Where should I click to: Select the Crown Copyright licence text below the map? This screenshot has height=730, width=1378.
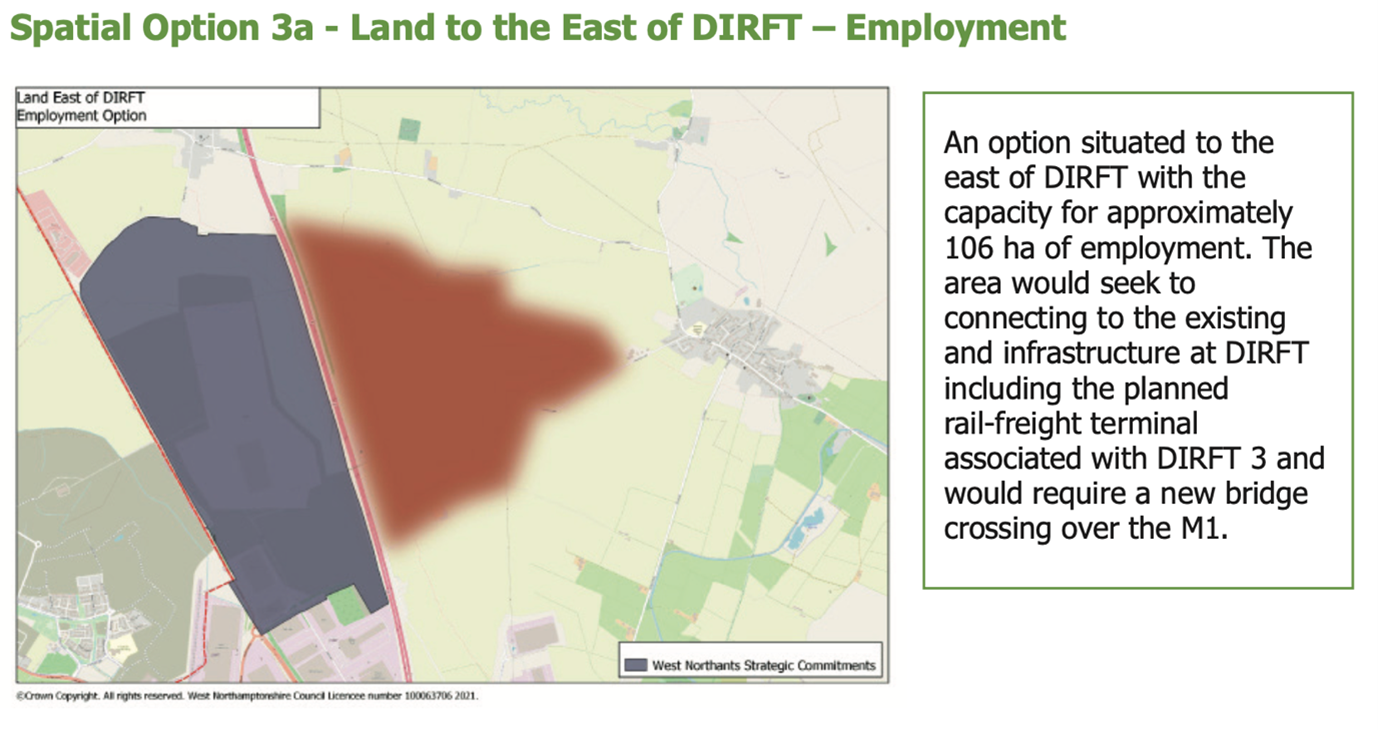click(x=247, y=695)
